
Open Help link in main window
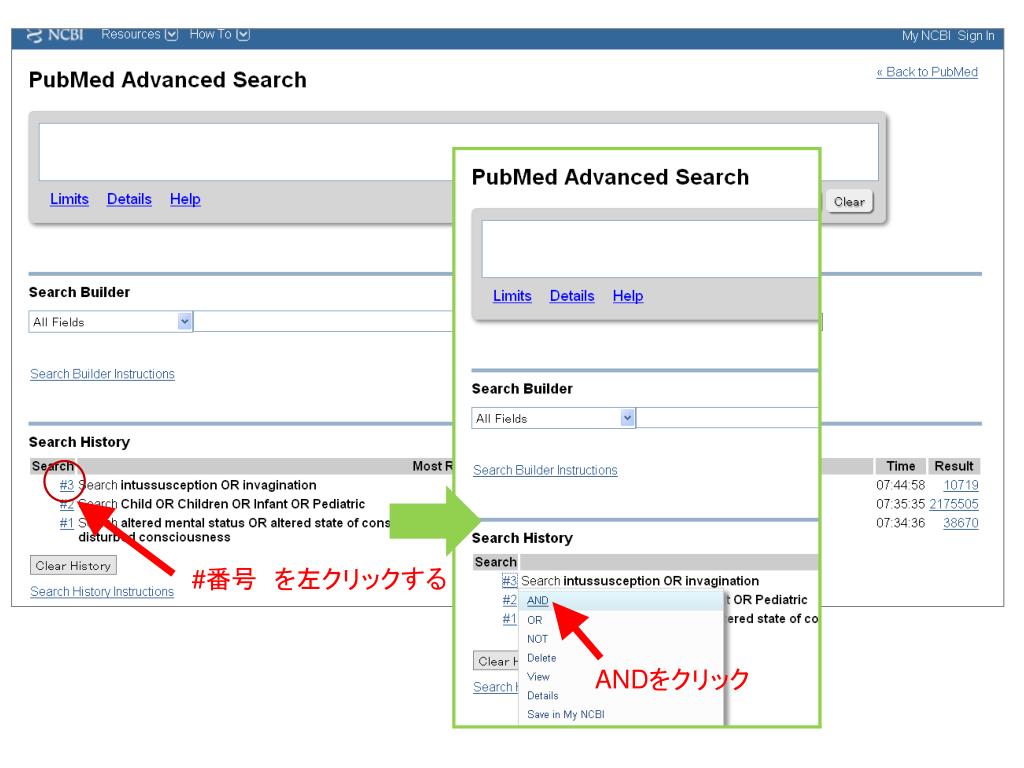pos(185,199)
